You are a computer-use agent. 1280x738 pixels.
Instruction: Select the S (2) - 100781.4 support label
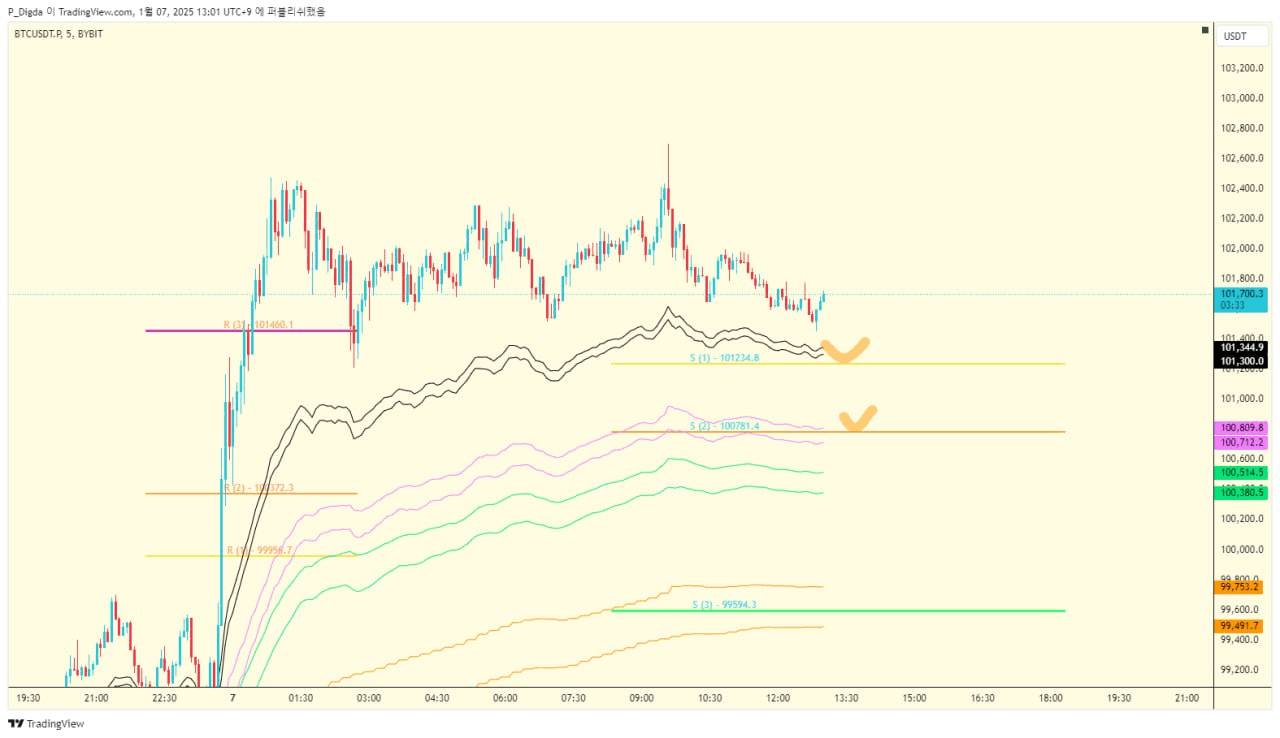[x=724, y=426]
